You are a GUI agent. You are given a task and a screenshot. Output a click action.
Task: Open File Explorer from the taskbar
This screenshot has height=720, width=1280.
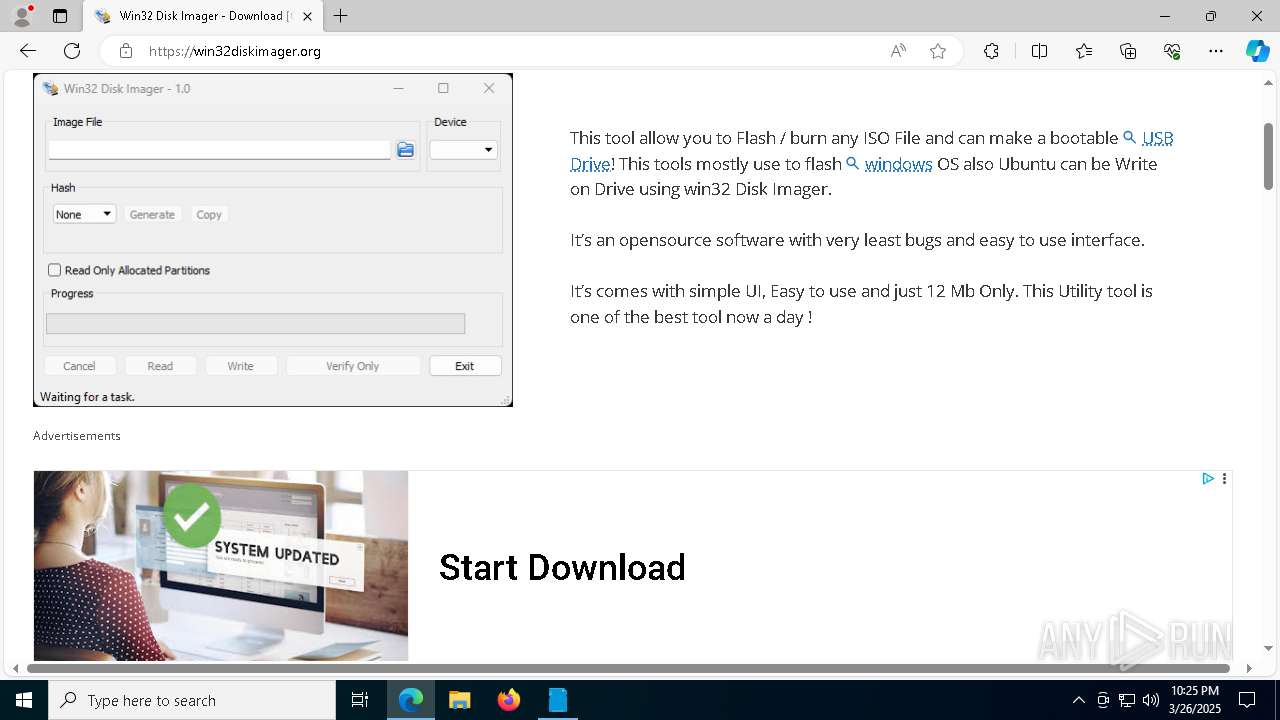(460, 700)
